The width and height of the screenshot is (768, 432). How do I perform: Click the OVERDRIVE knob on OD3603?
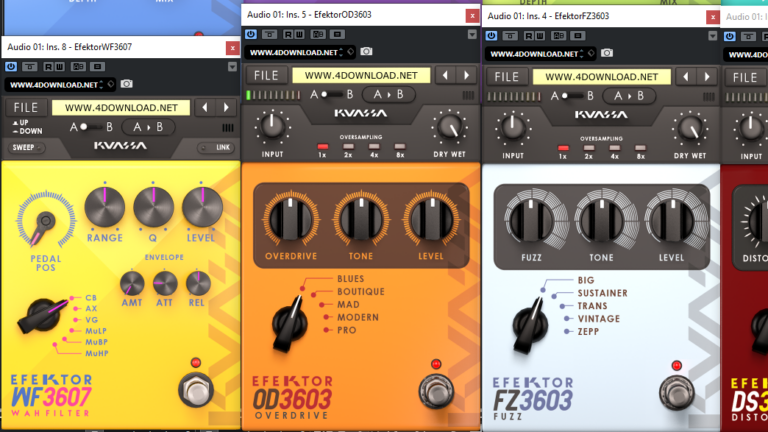pos(291,219)
